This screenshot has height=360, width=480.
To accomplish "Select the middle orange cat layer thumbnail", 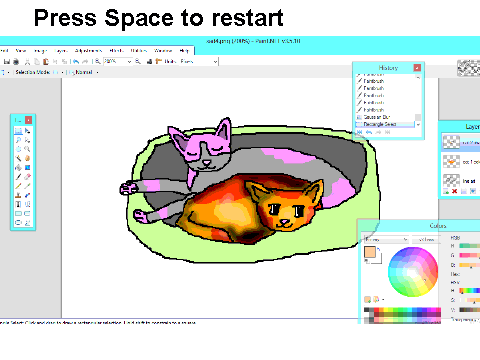I will [x=451, y=162].
